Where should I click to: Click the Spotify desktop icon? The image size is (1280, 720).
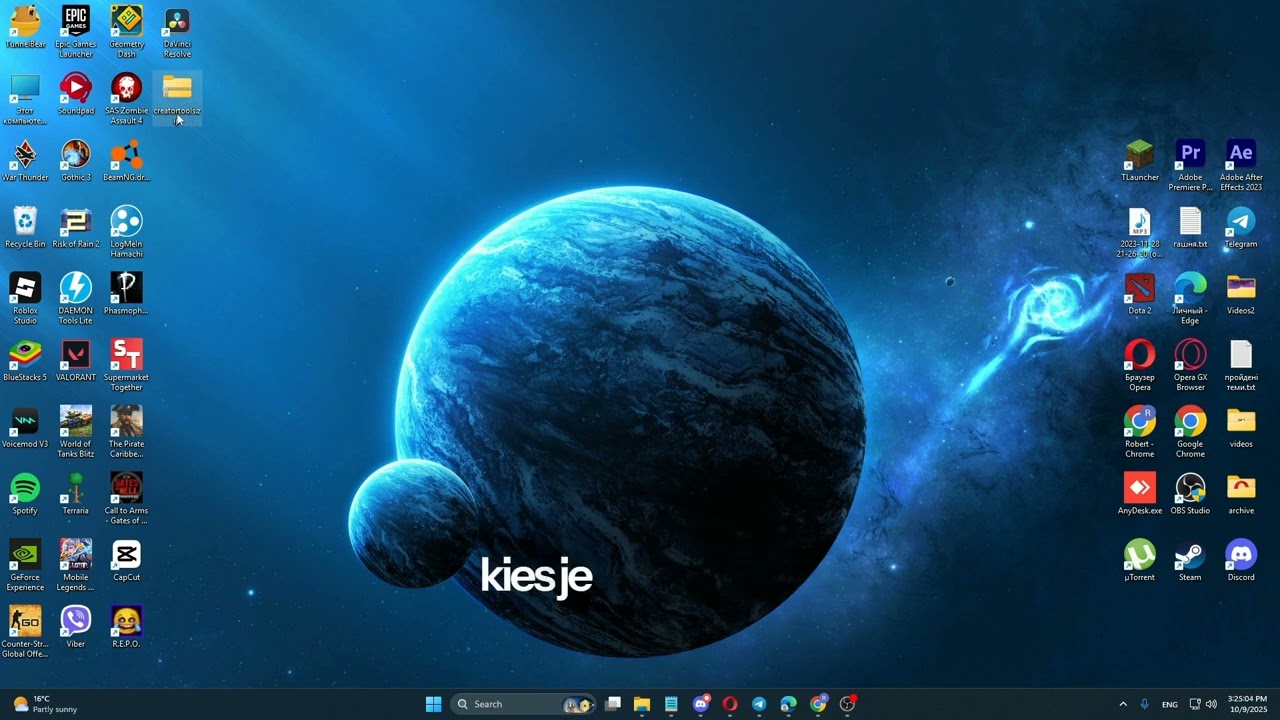coord(25,494)
